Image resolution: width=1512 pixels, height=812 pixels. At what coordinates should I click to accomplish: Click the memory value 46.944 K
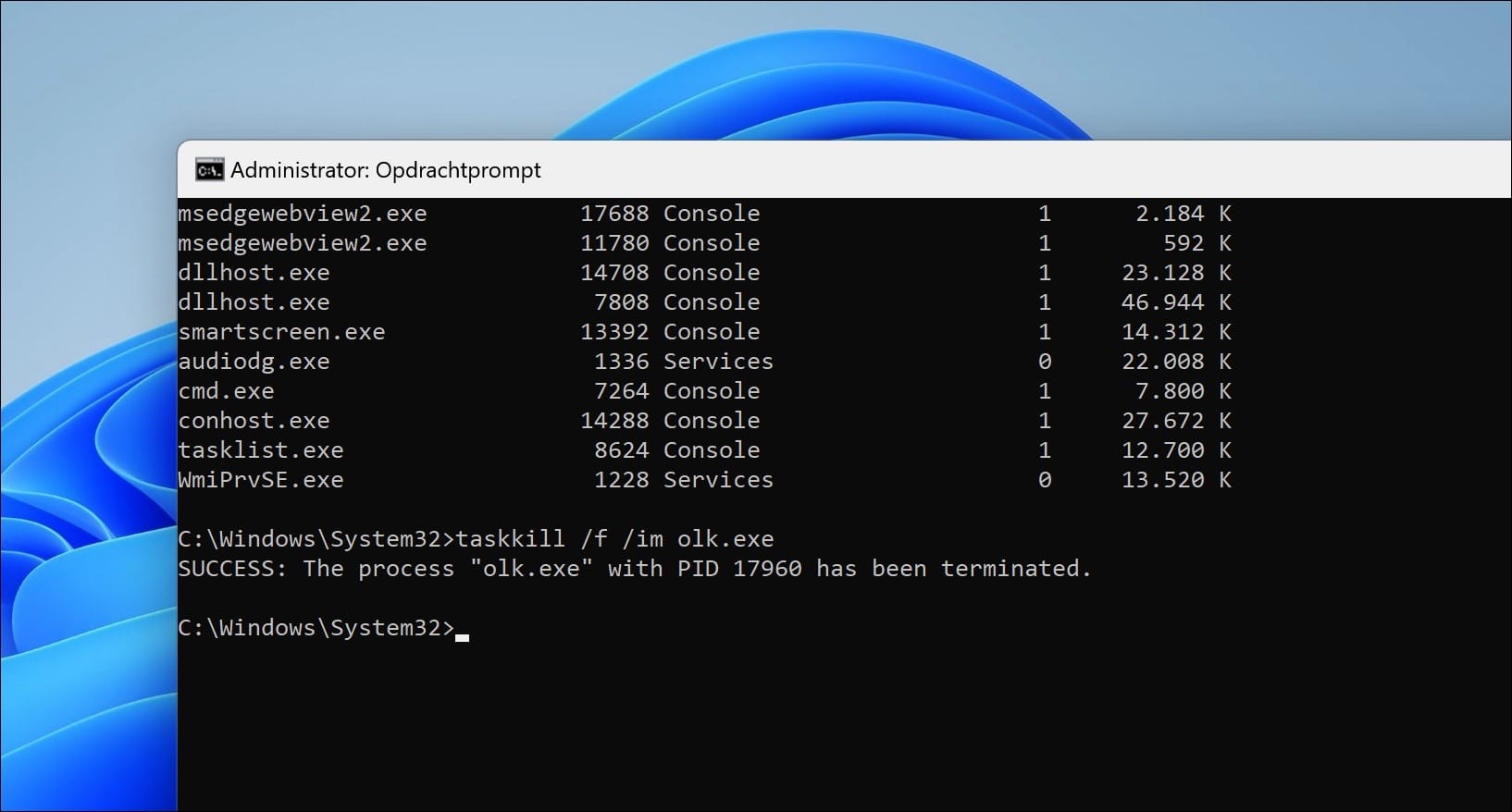1176,302
